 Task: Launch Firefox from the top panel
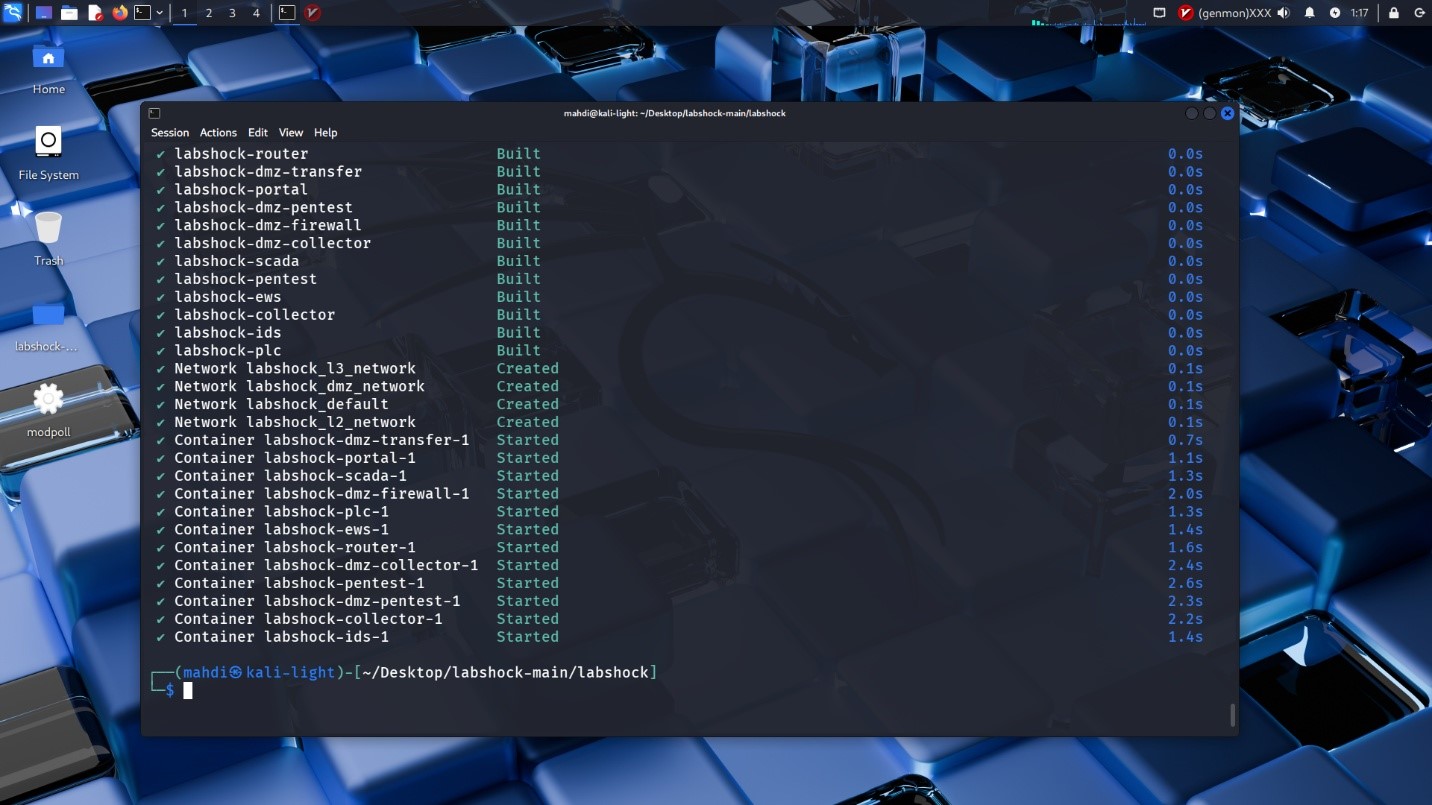coord(121,13)
